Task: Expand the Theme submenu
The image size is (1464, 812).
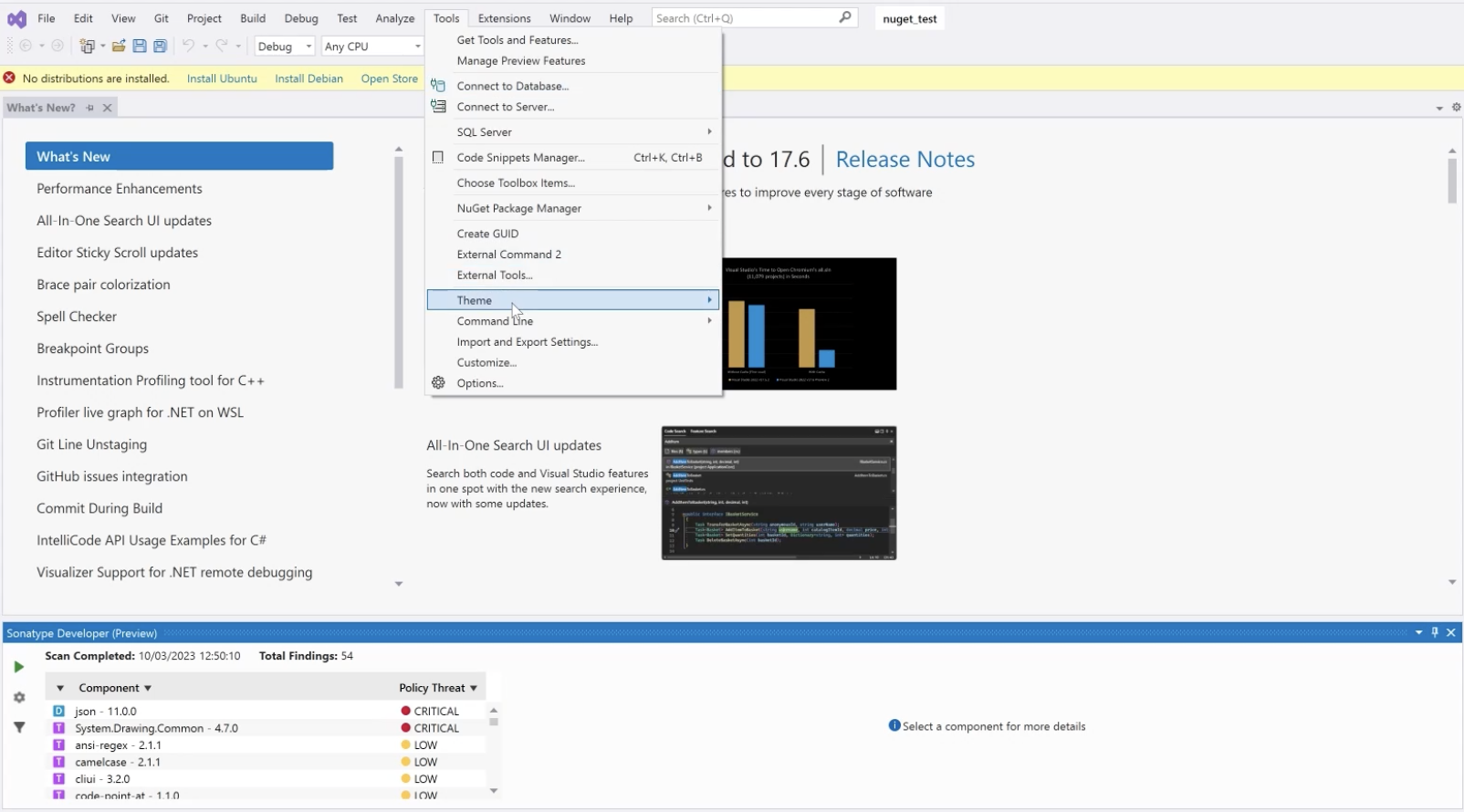Action: (x=573, y=300)
